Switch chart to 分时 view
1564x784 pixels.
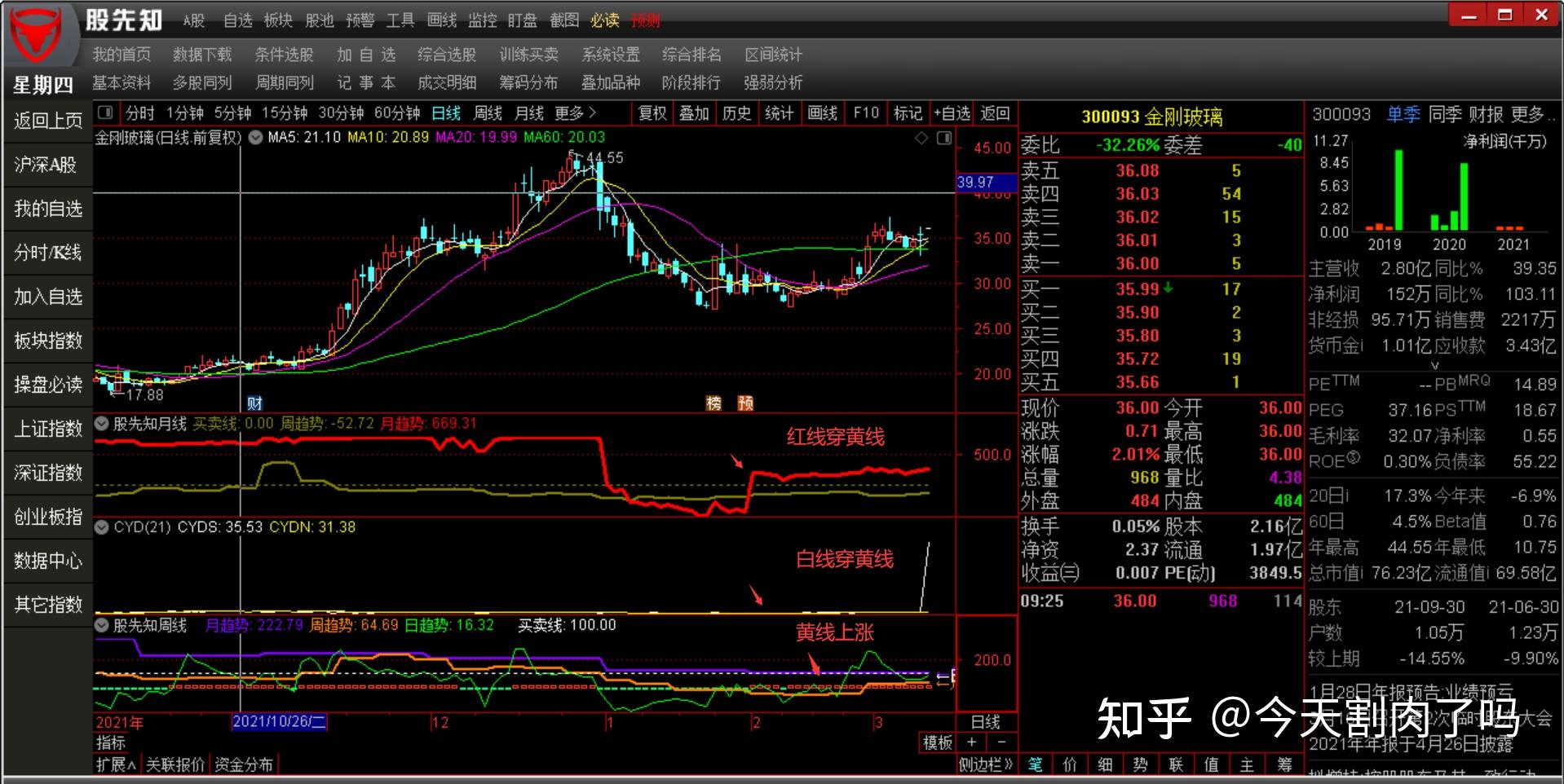[139, 112]
